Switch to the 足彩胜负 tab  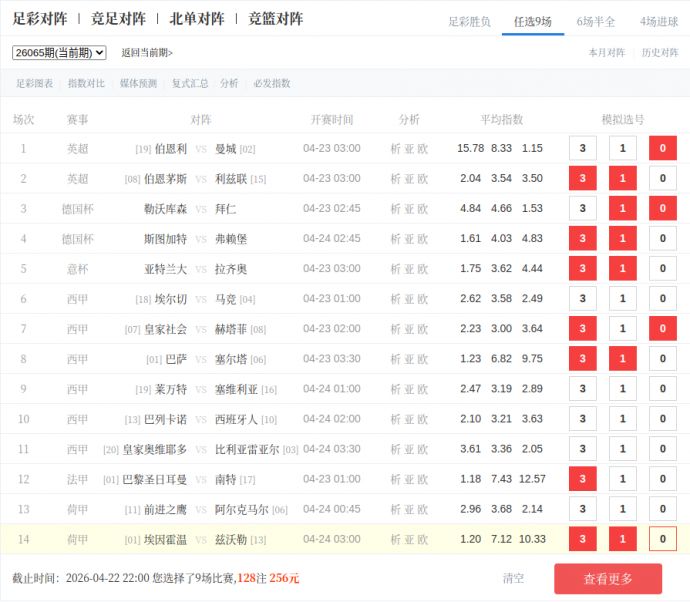(469, 21)
